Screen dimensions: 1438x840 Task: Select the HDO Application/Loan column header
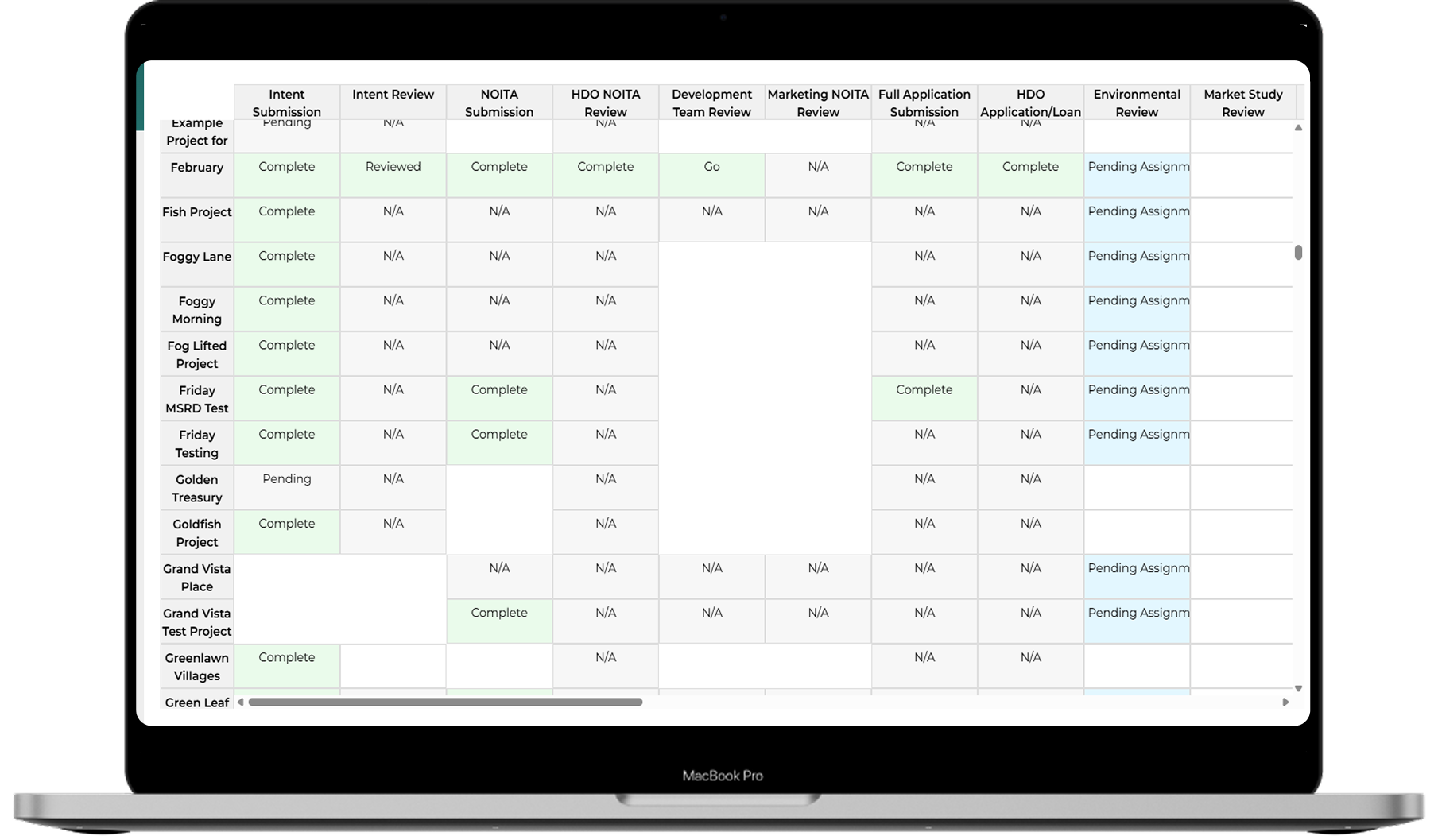[x=1030, y=103]
